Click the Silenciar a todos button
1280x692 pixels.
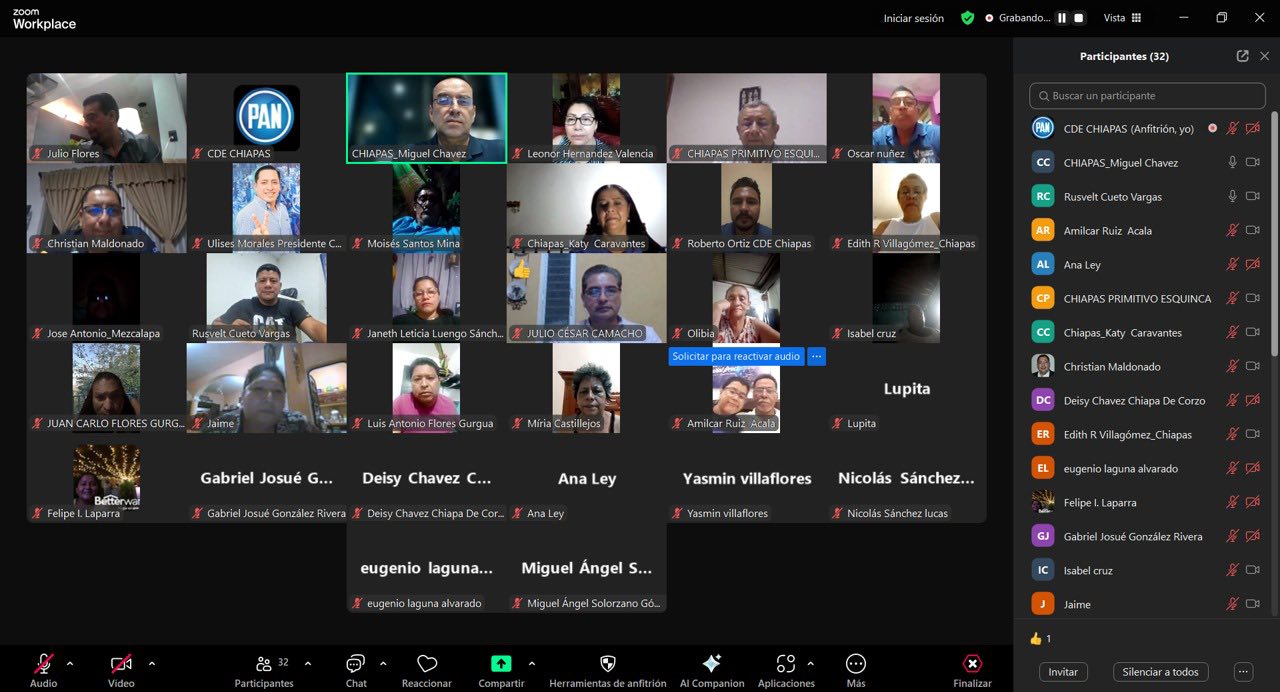point(1160,672)
